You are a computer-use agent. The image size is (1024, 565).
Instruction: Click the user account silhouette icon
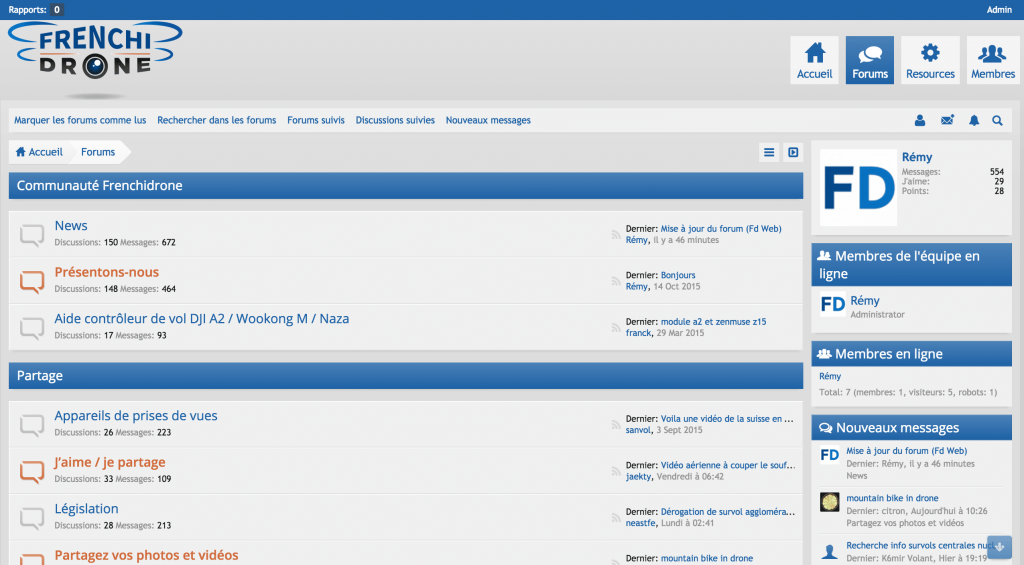(x=920, y=121)
